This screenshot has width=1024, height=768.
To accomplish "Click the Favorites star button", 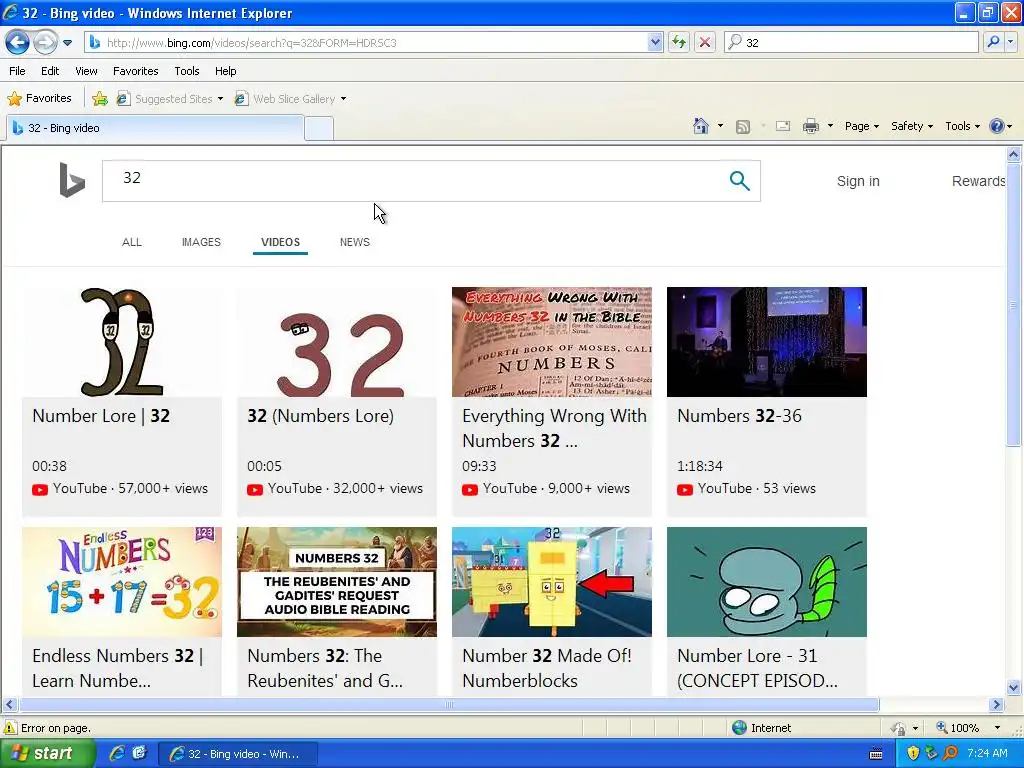I will 39,98.
